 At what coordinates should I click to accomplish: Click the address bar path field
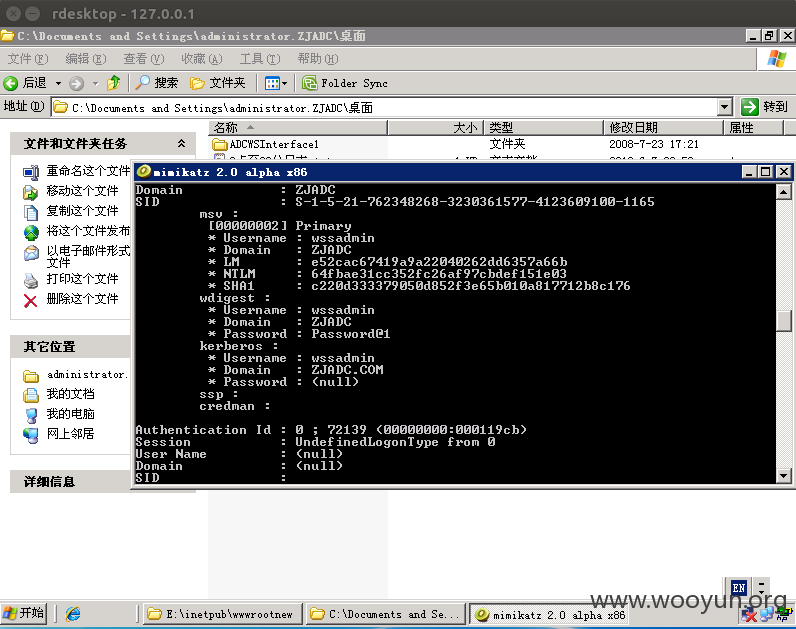point(385,108)
